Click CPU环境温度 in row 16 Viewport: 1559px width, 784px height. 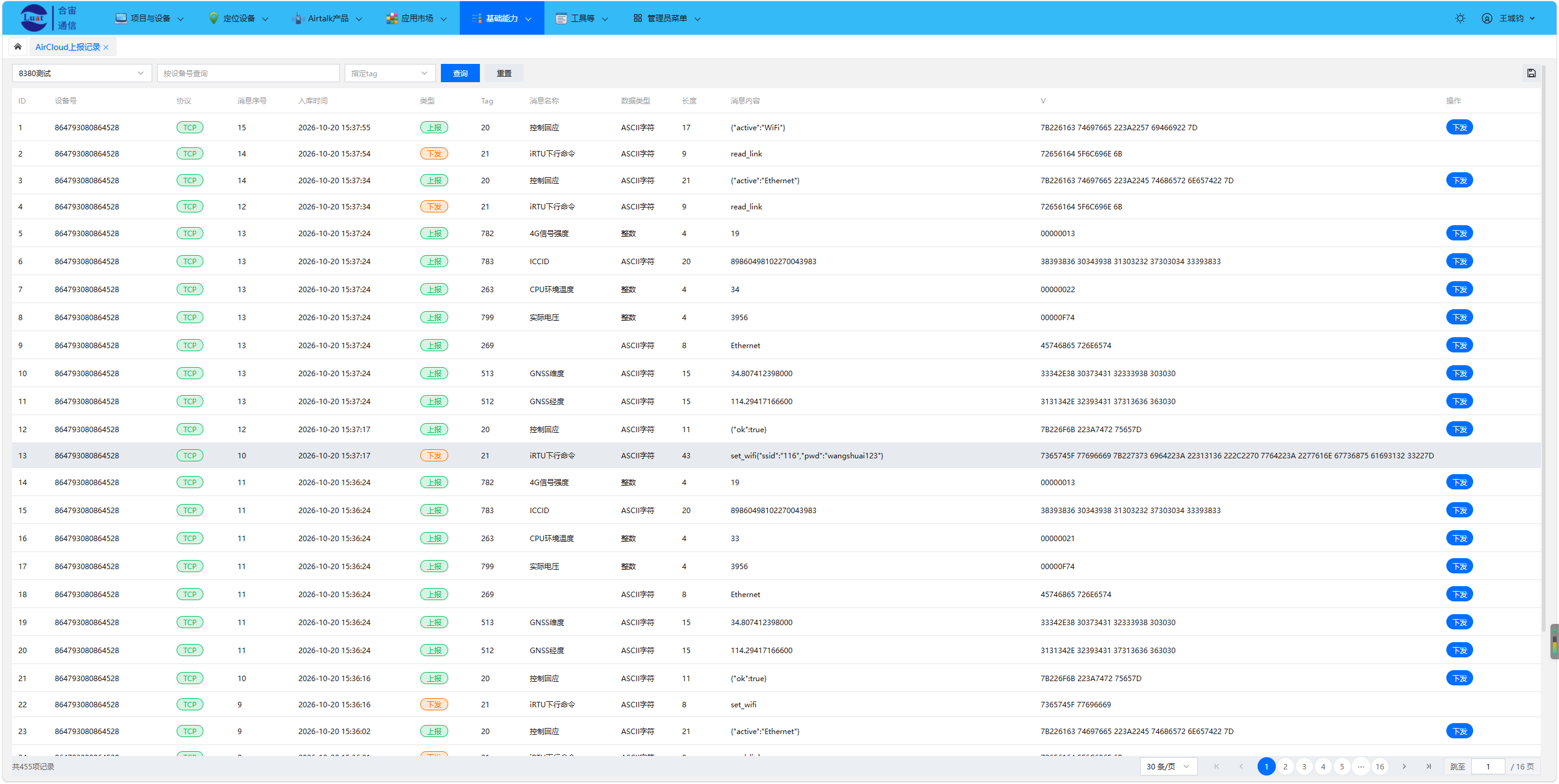pos(552,538)
